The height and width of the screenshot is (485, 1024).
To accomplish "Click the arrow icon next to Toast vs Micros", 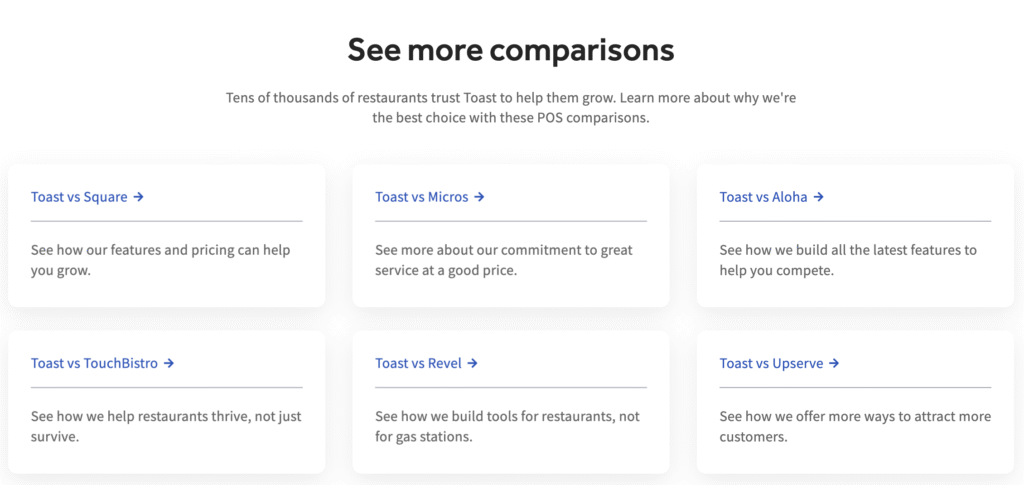I will point(480,197).
